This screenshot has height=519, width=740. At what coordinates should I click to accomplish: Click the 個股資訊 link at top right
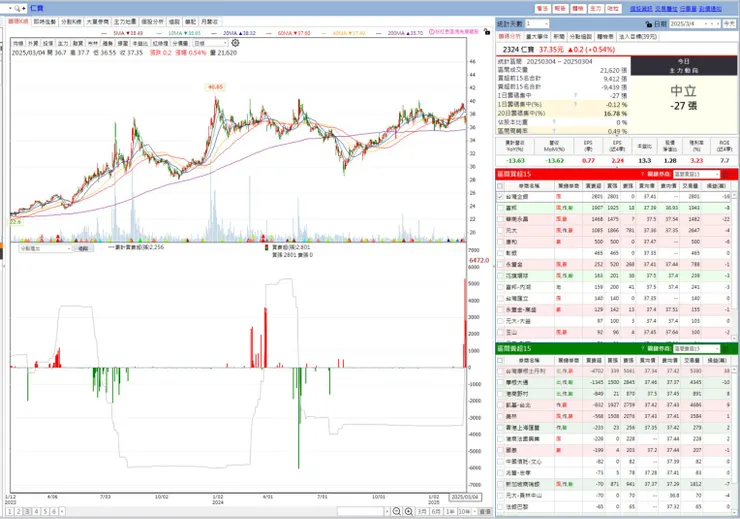641,8
